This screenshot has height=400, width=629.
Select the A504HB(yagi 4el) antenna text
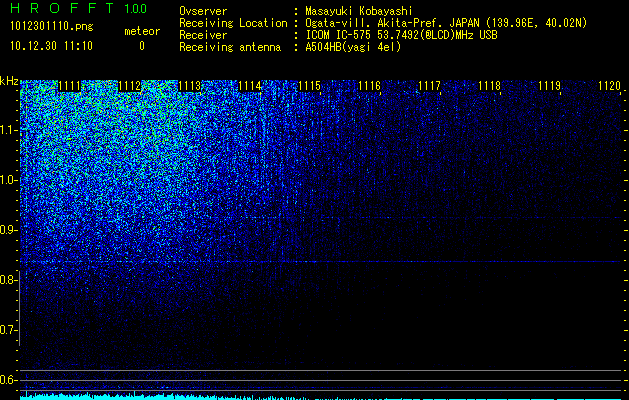coord(353,47)
